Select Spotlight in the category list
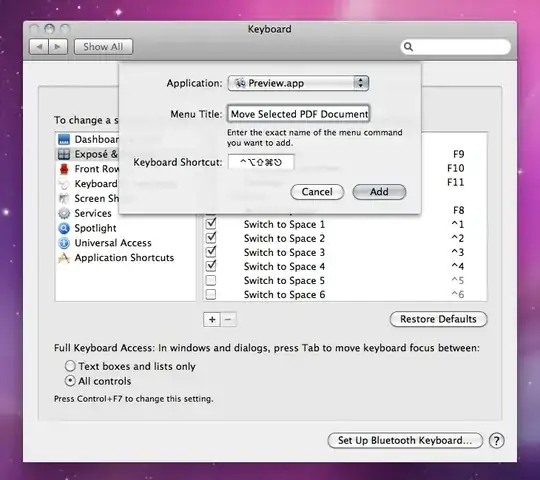 [x=95, y=228]
